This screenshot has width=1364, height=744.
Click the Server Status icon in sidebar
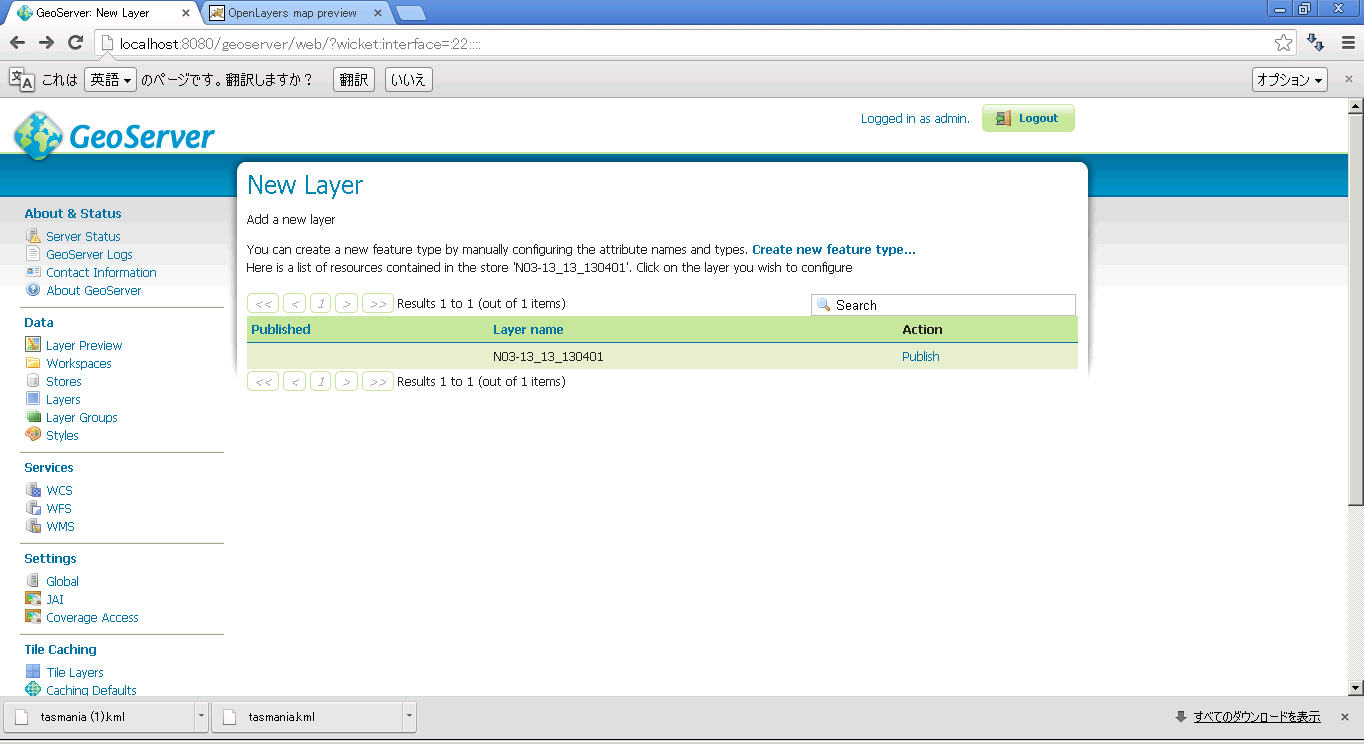click(x=33, y=237)
